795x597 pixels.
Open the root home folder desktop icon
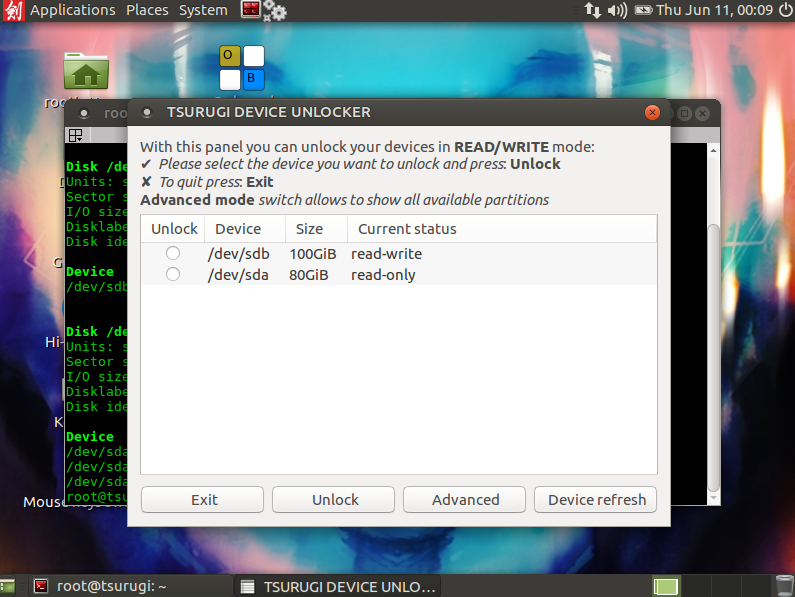click(x=86, y=71)
